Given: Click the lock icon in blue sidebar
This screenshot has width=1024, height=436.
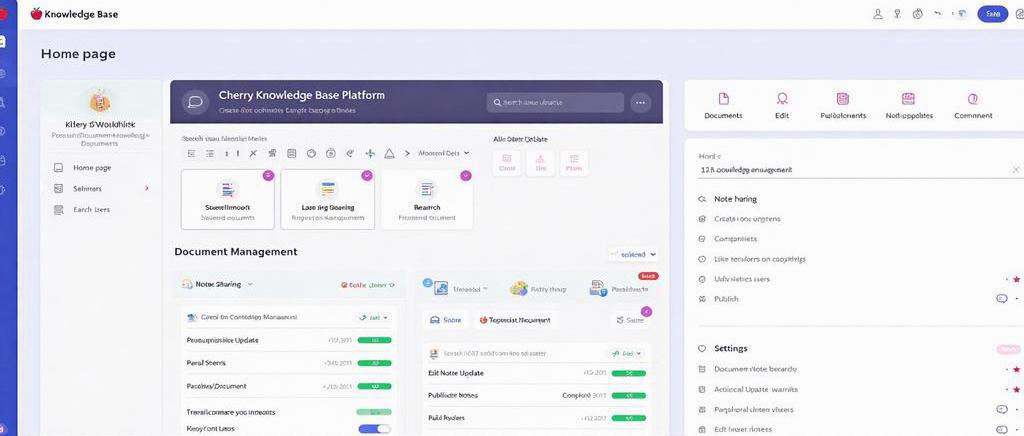Looking at the screenshot, I should pos(3,161).
